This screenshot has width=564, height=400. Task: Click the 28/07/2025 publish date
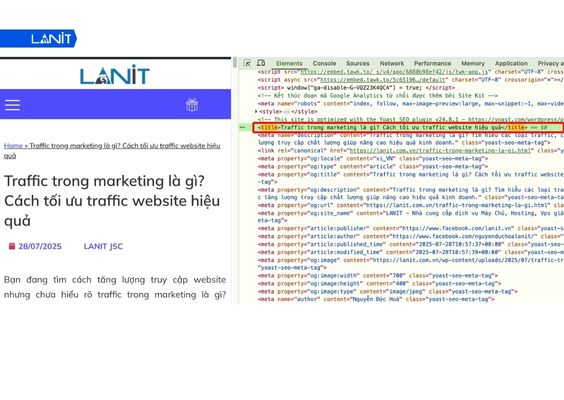pos(40,246)
